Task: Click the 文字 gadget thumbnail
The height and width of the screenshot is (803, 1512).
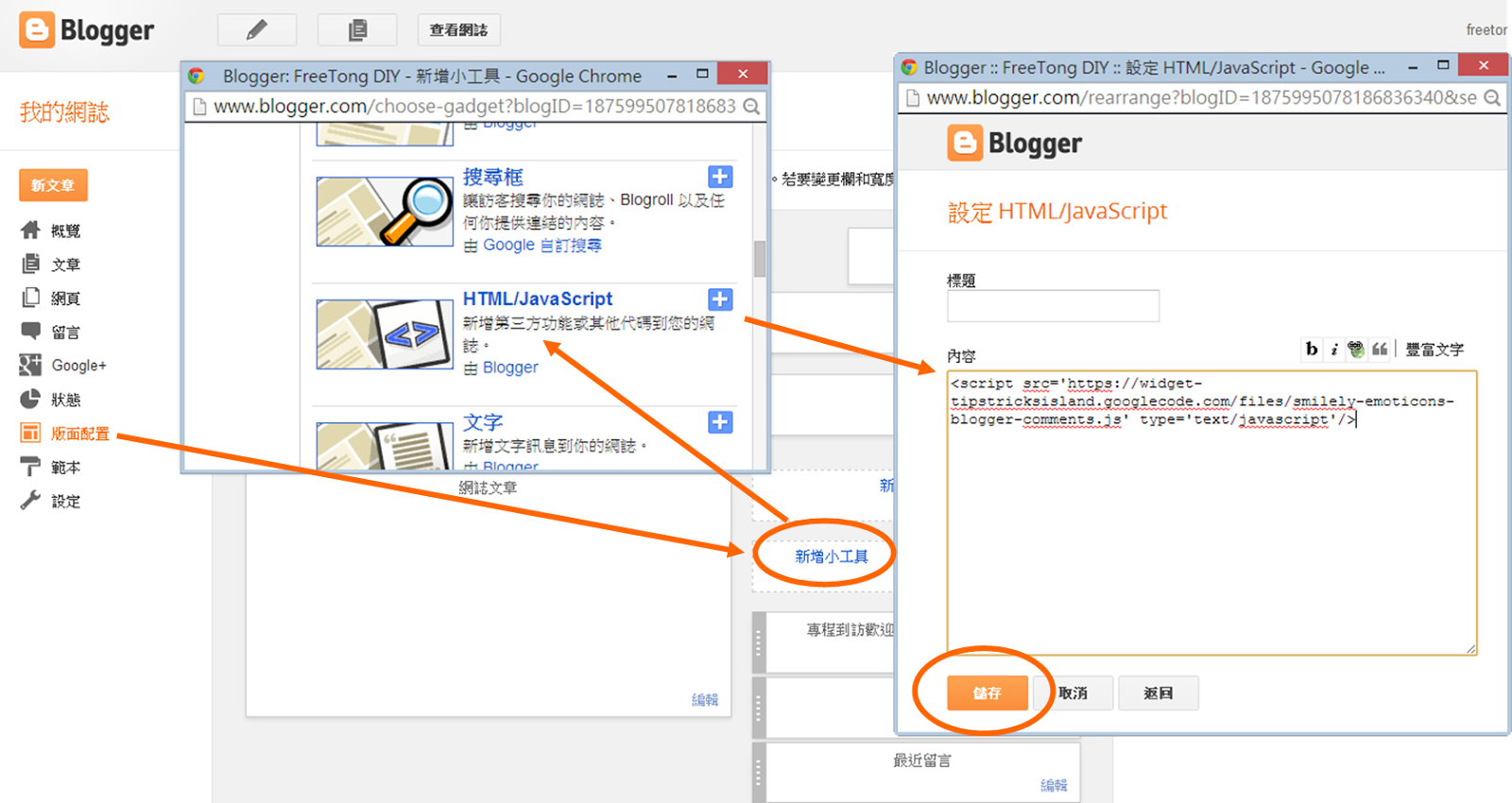Action: tap(385, 446)
